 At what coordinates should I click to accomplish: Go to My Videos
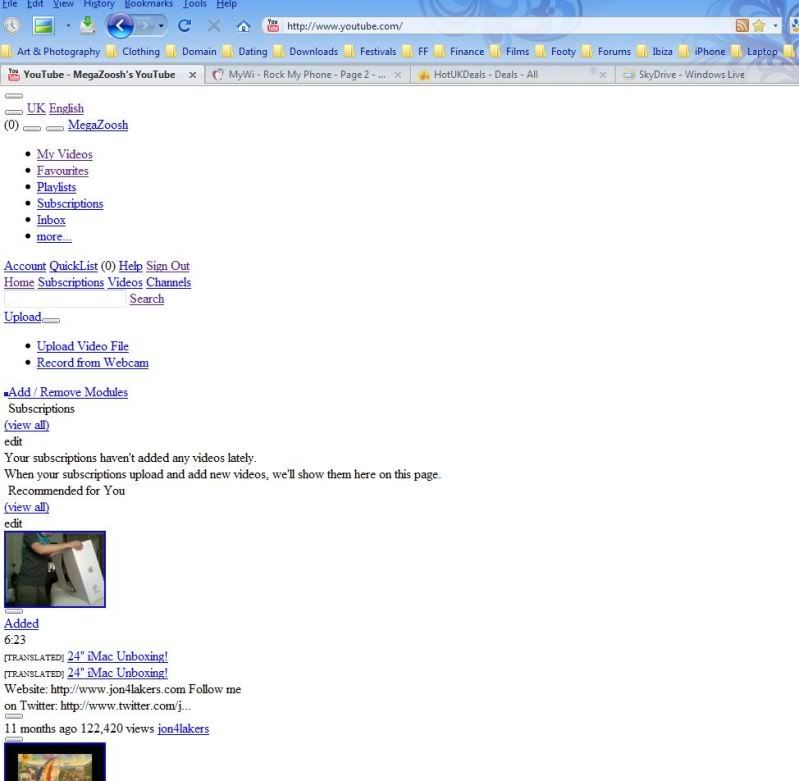(65, 154)
